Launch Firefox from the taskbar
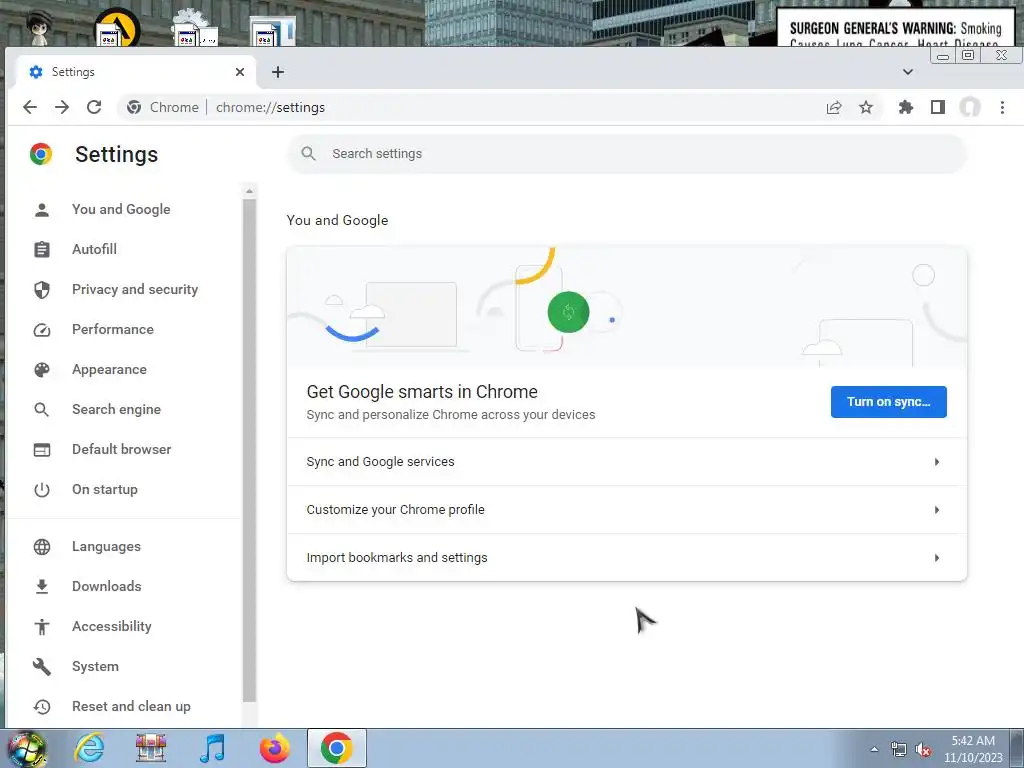Image resolution: width=1024 pixels, height=768 pixels. pos(275,748)
